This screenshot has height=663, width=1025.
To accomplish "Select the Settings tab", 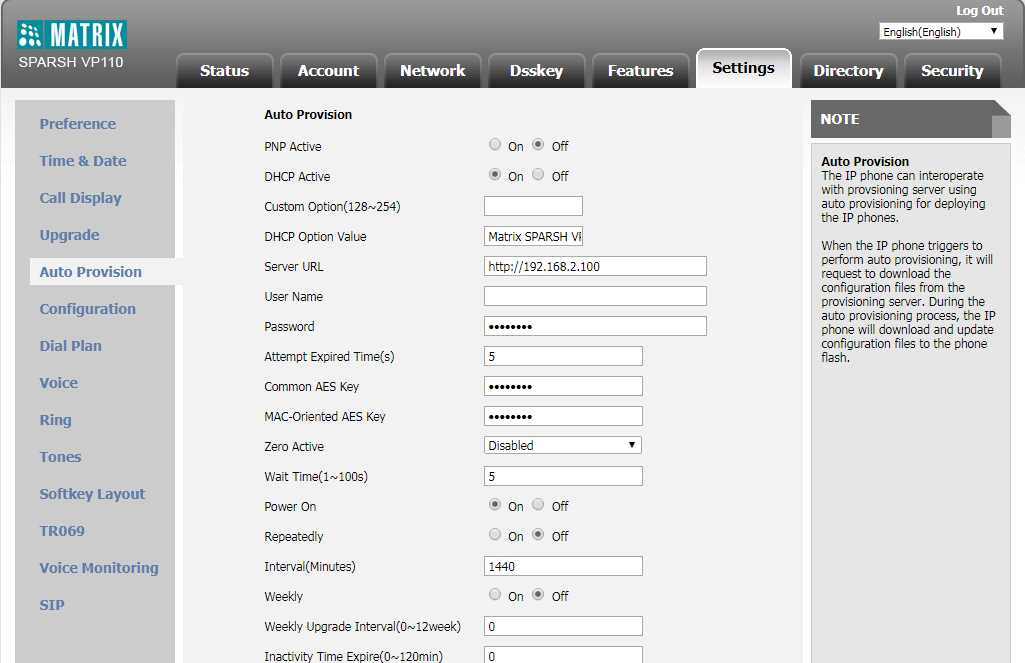I will point(743,68).
